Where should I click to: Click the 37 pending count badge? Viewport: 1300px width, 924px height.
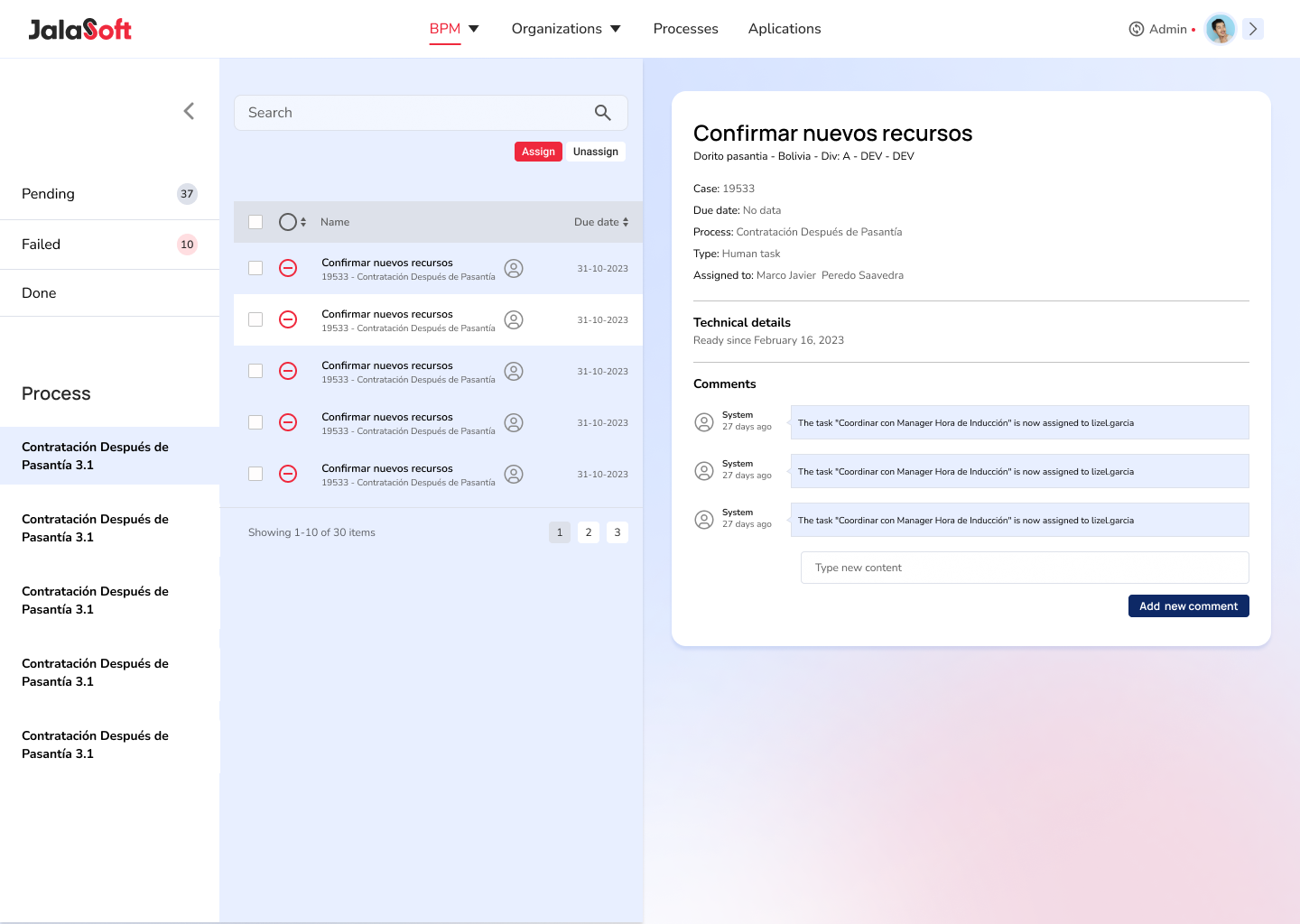[x=187, y=194]
